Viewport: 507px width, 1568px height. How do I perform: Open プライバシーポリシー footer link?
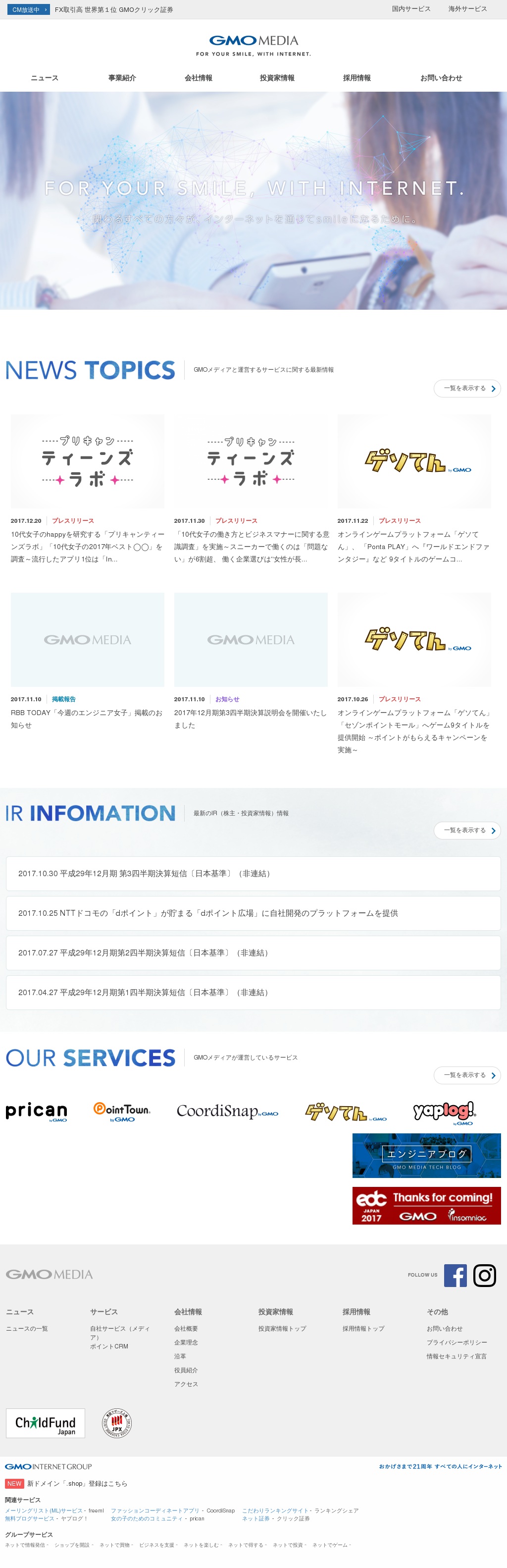pyautogui.click(x=456, y=1342)
